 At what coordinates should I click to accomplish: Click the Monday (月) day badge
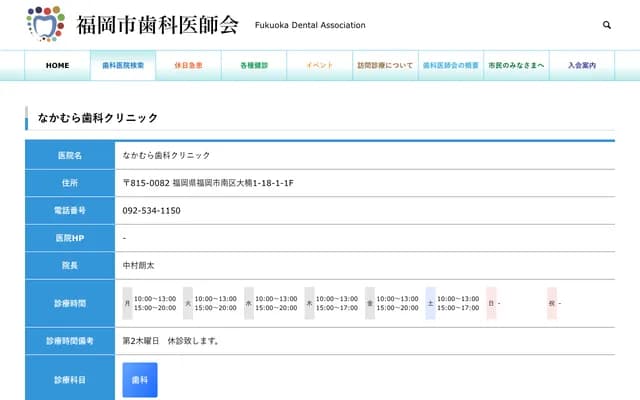coord(127,302)
